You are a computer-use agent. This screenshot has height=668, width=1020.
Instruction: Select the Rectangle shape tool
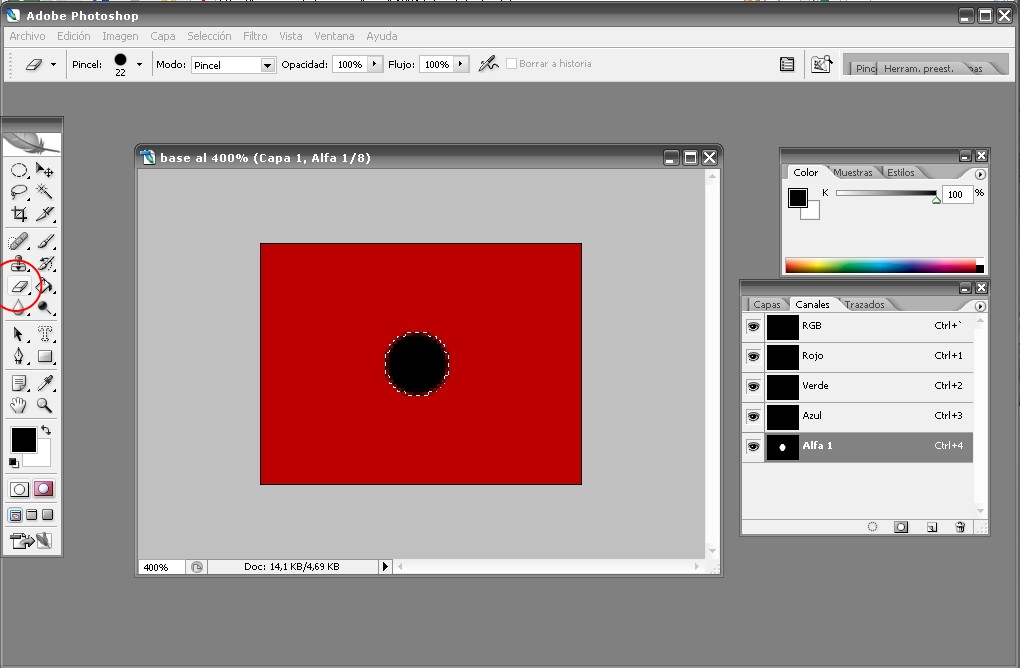44,356
